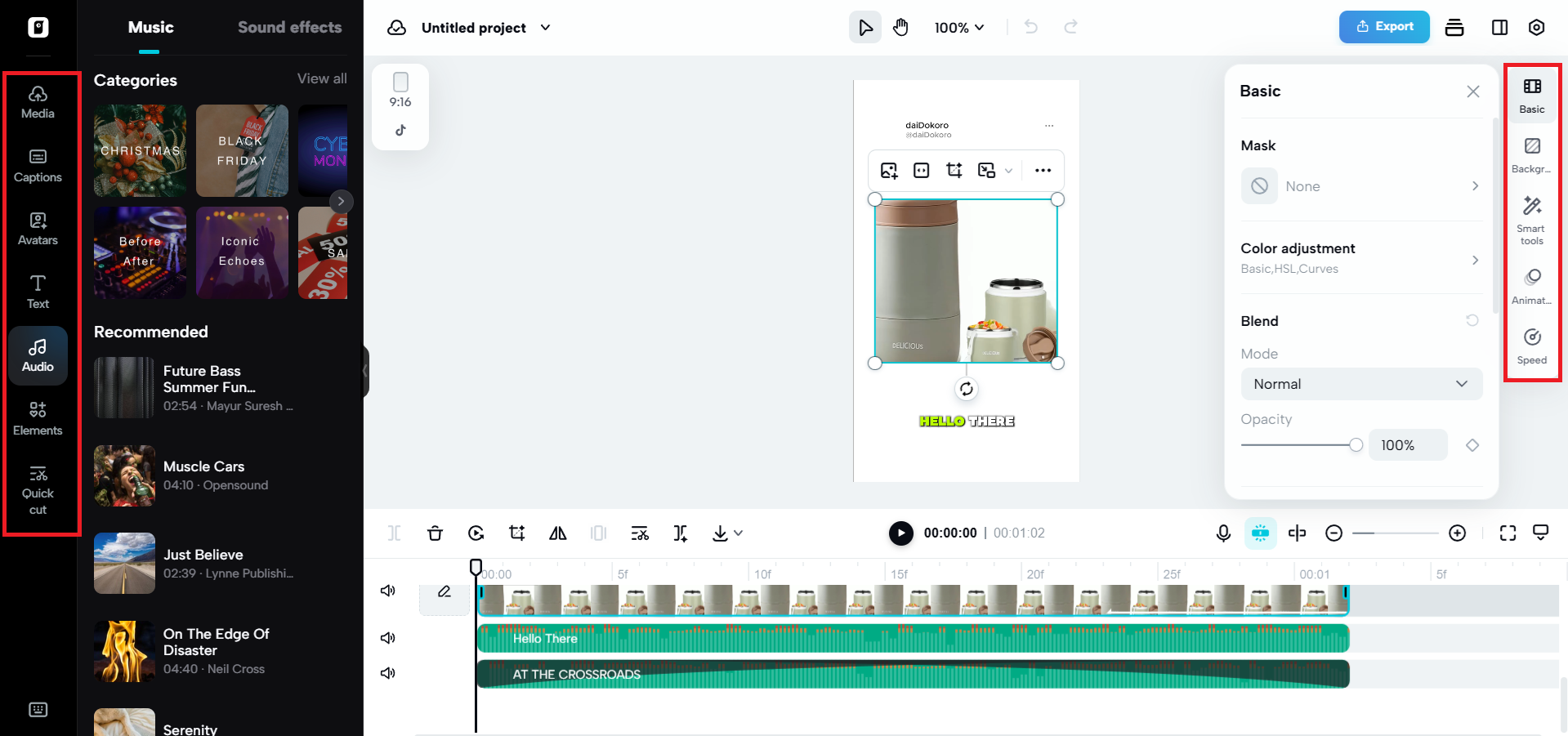
Task: Select the Muscle Cars track
Action: click(221, 475)
